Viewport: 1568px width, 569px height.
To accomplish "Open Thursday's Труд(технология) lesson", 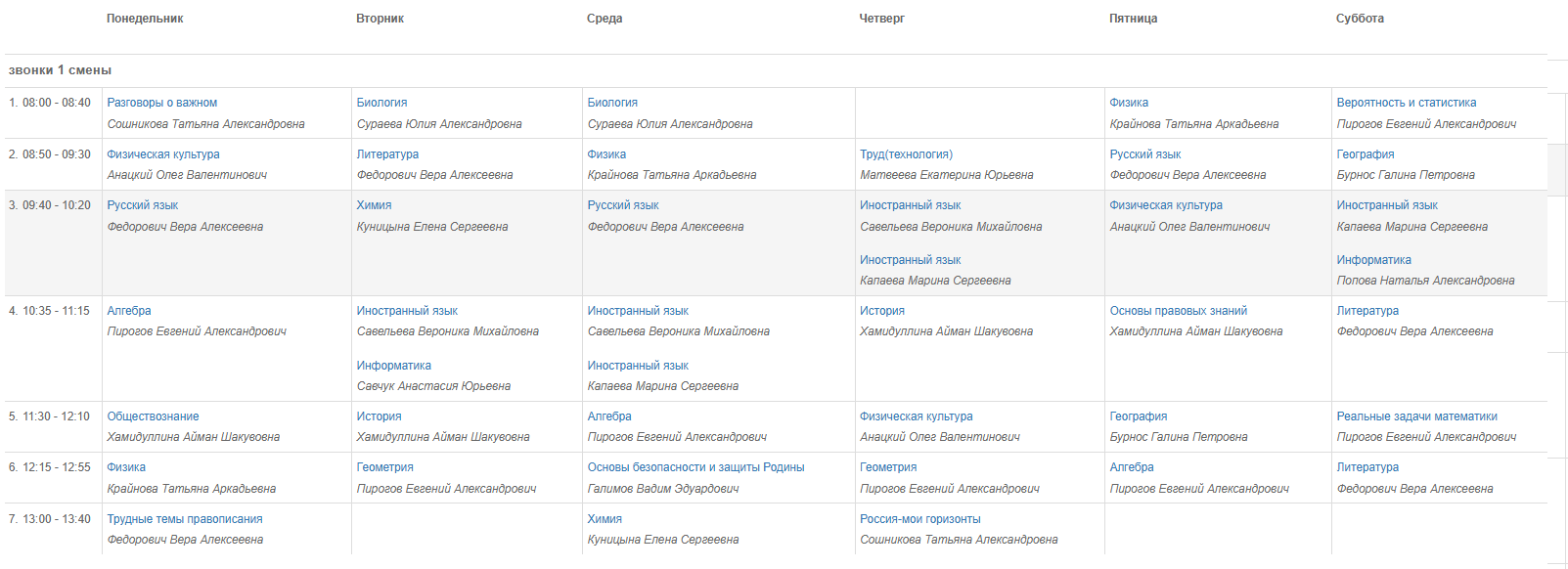I will [x=906, y=154].
